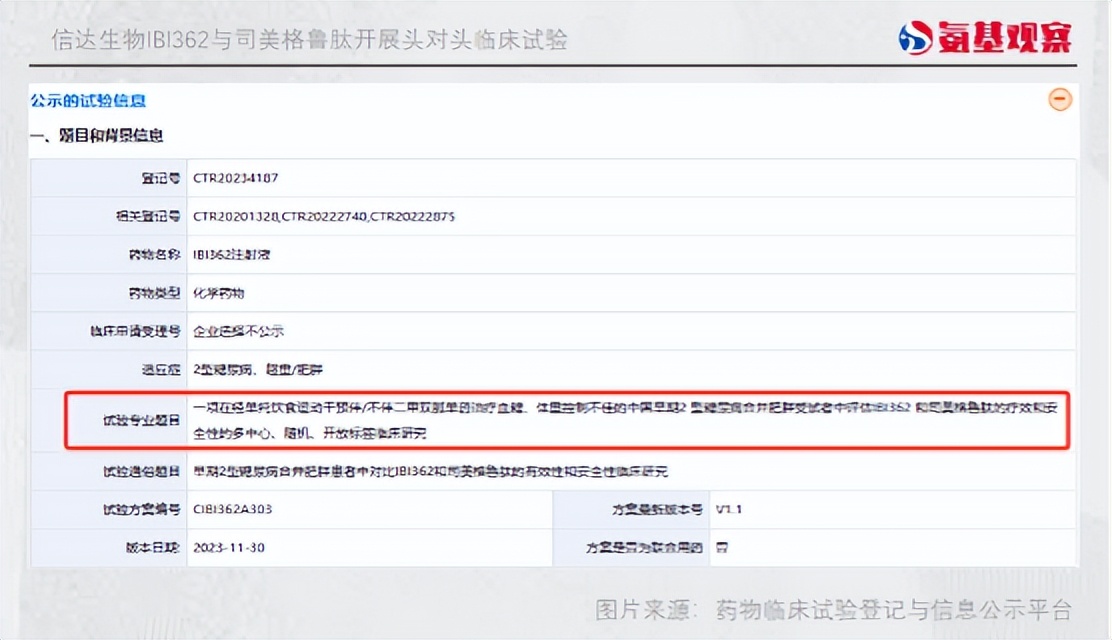Click the 试验专业题目 row label
This screenshot has height=640, width=1112.
pyautogui.click(x=142, y=420)
